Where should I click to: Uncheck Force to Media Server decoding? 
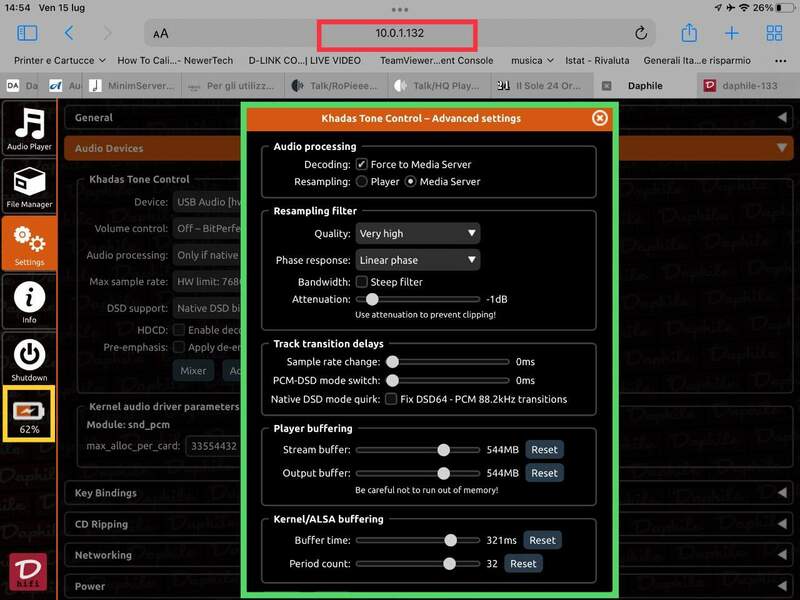[361, 164]
